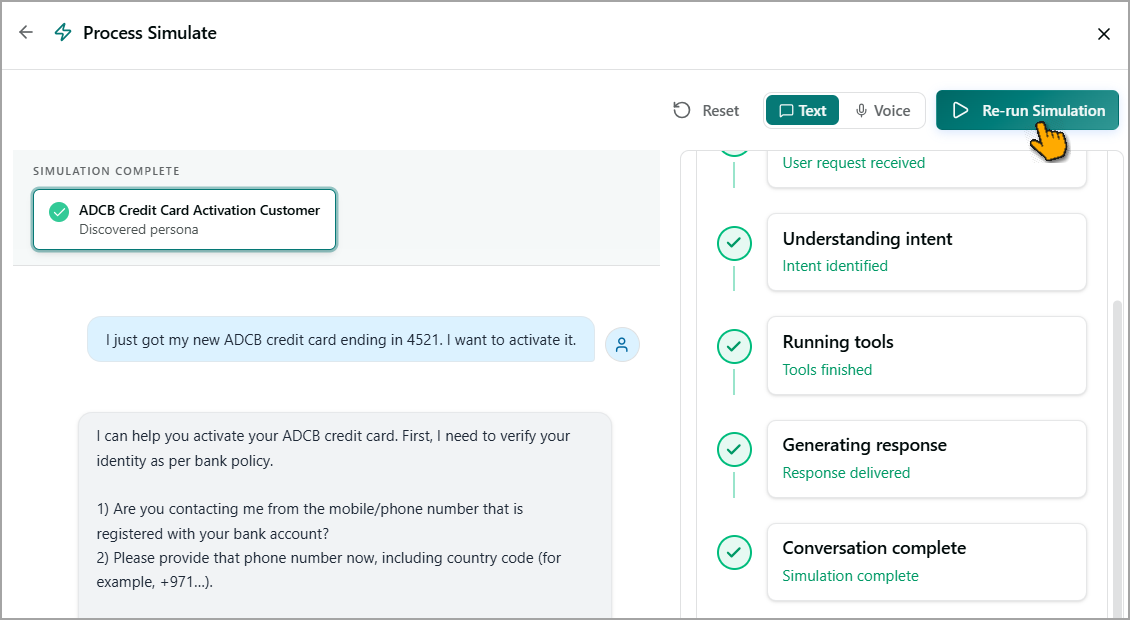
Task: Click the check icon for Generating response
Action: pos(734,450)
